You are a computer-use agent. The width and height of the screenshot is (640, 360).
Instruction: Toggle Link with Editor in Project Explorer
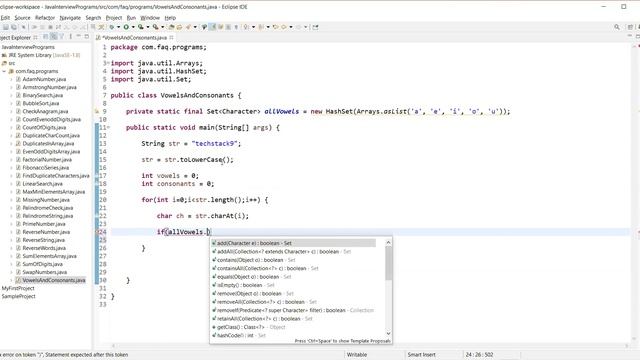[x=53, y=37]
